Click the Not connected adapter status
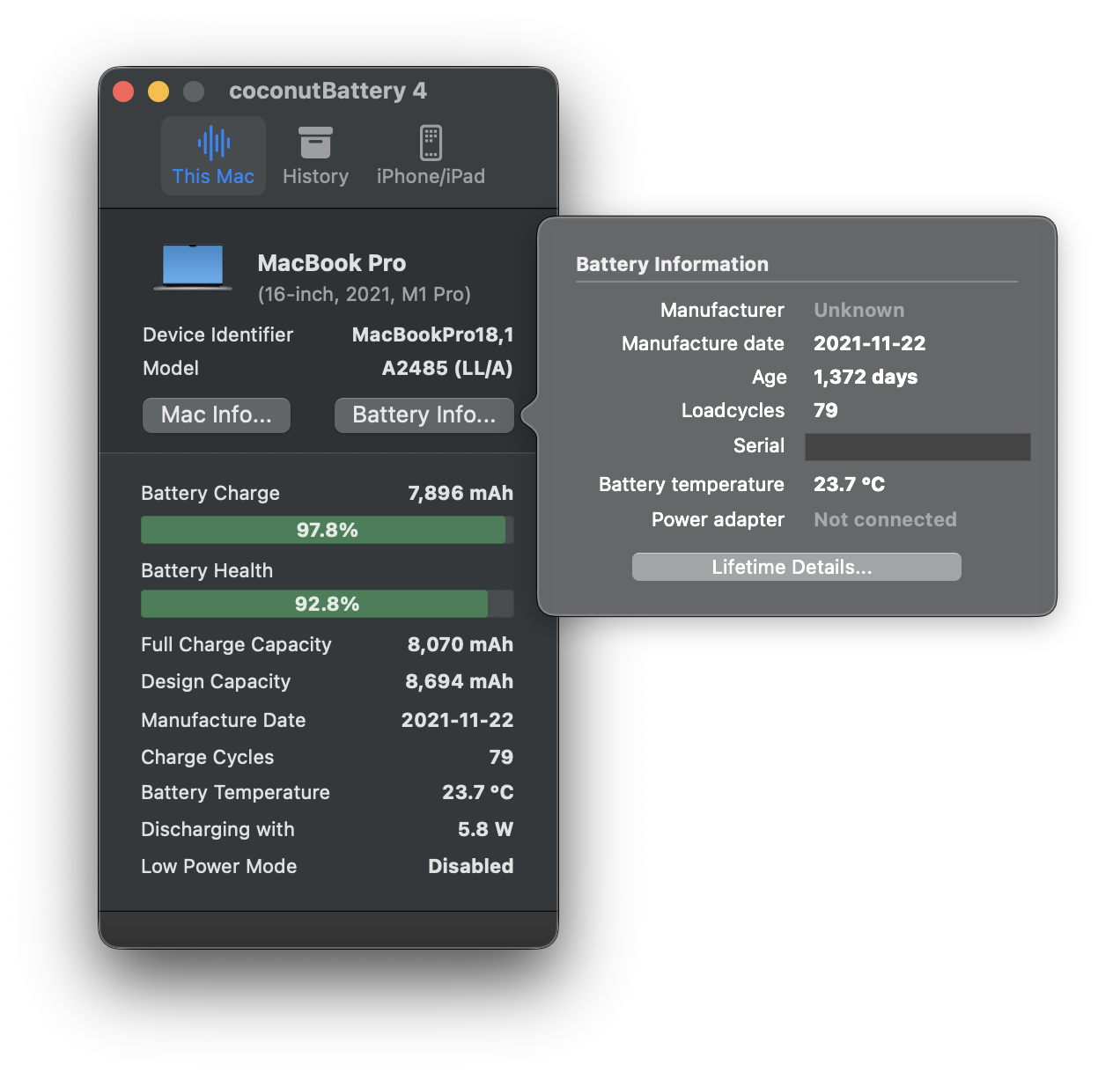 tap(885, 519)
